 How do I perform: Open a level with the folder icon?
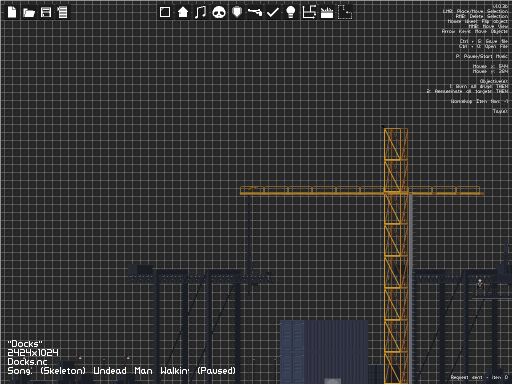click(29, 13)
